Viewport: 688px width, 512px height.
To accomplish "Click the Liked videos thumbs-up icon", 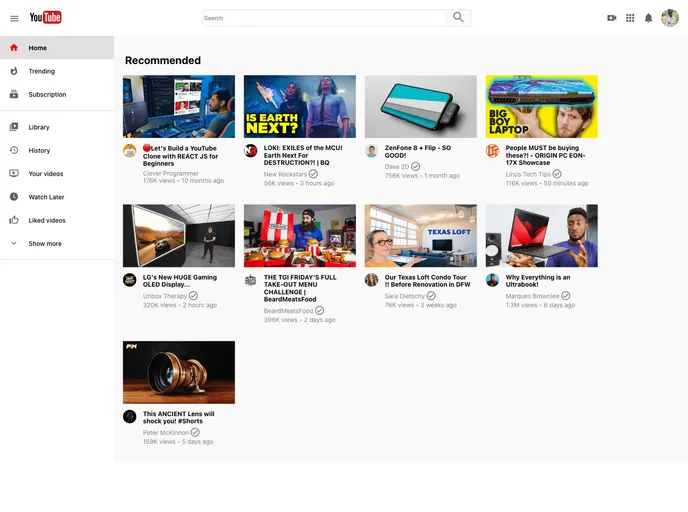I will click(14, 220).
